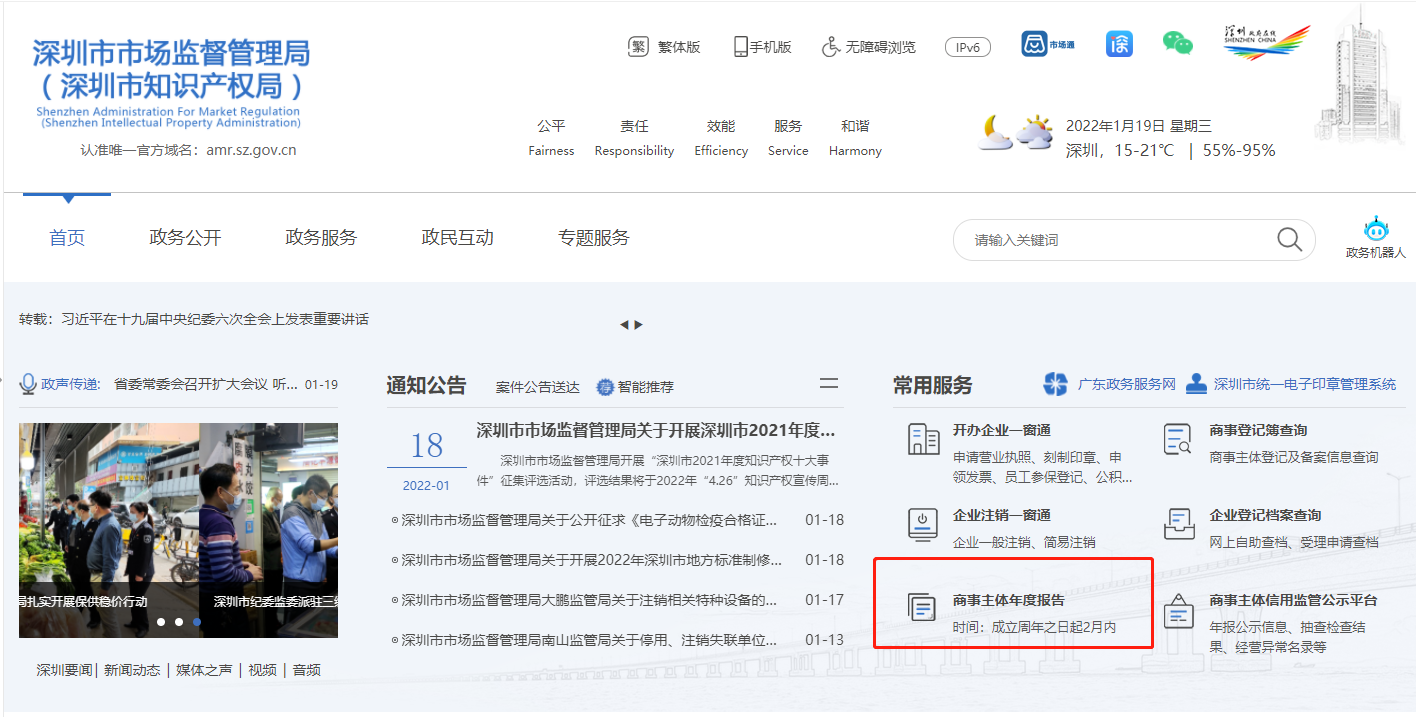Select the third carousel dot indicator
This screenshot has width=1416, height=717.
197,622
